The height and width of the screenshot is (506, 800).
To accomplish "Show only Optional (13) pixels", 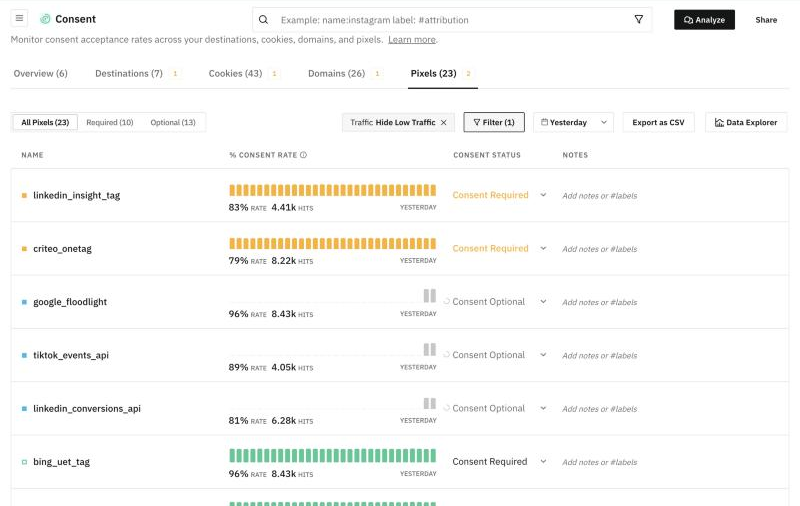I will [x=173, y=122].
